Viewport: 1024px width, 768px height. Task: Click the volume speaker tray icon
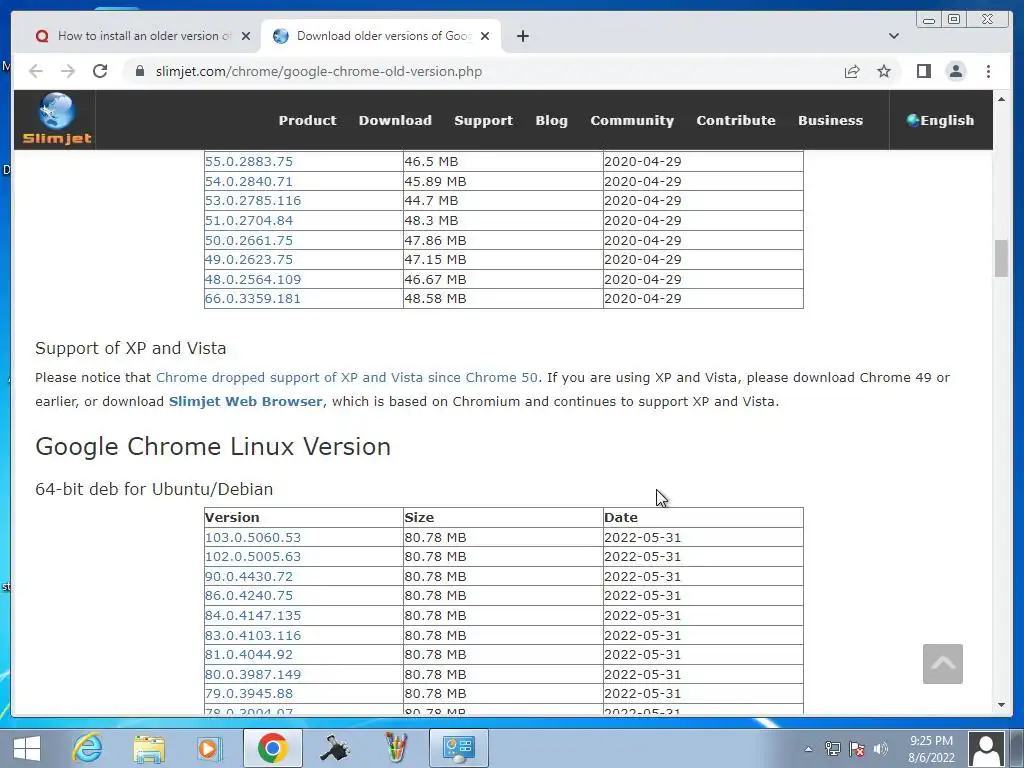[881, 749]
